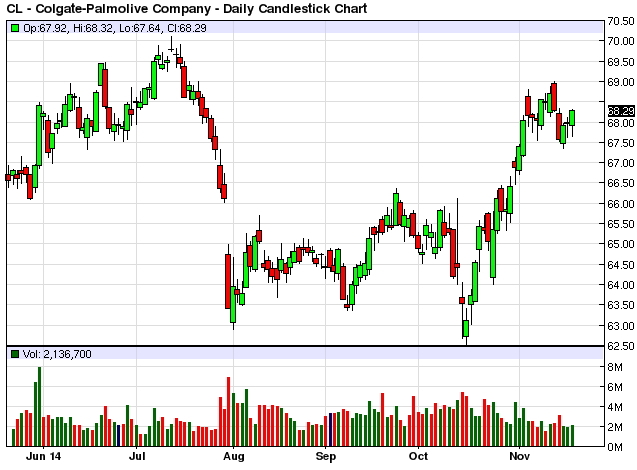Click the 69.00 price axis label

point(620,82)
